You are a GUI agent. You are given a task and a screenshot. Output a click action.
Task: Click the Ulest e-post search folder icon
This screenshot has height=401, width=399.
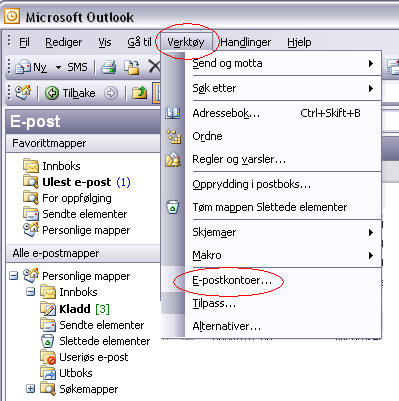tap(31, 182)
